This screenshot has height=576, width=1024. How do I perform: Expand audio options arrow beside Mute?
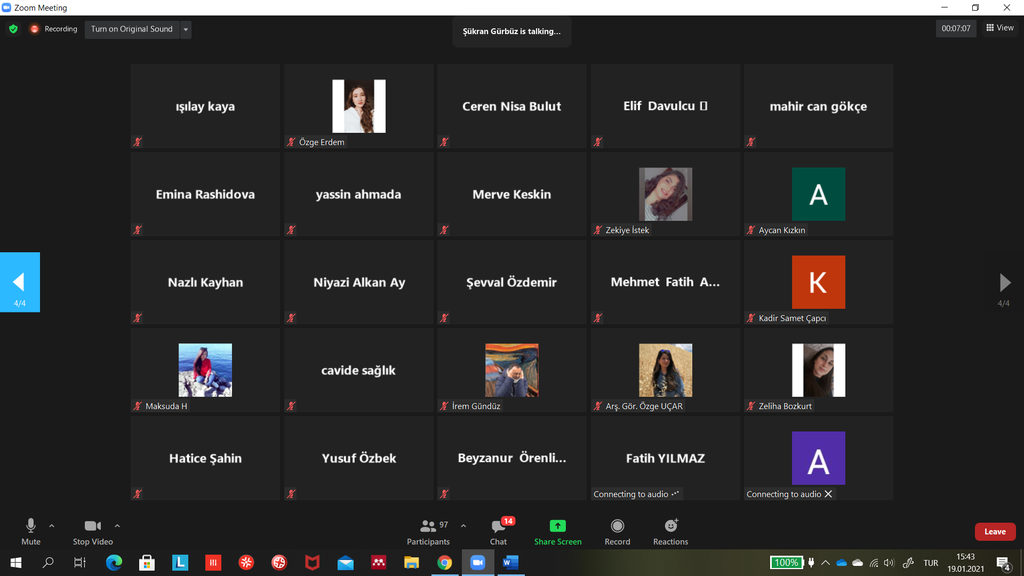point(52,525)
